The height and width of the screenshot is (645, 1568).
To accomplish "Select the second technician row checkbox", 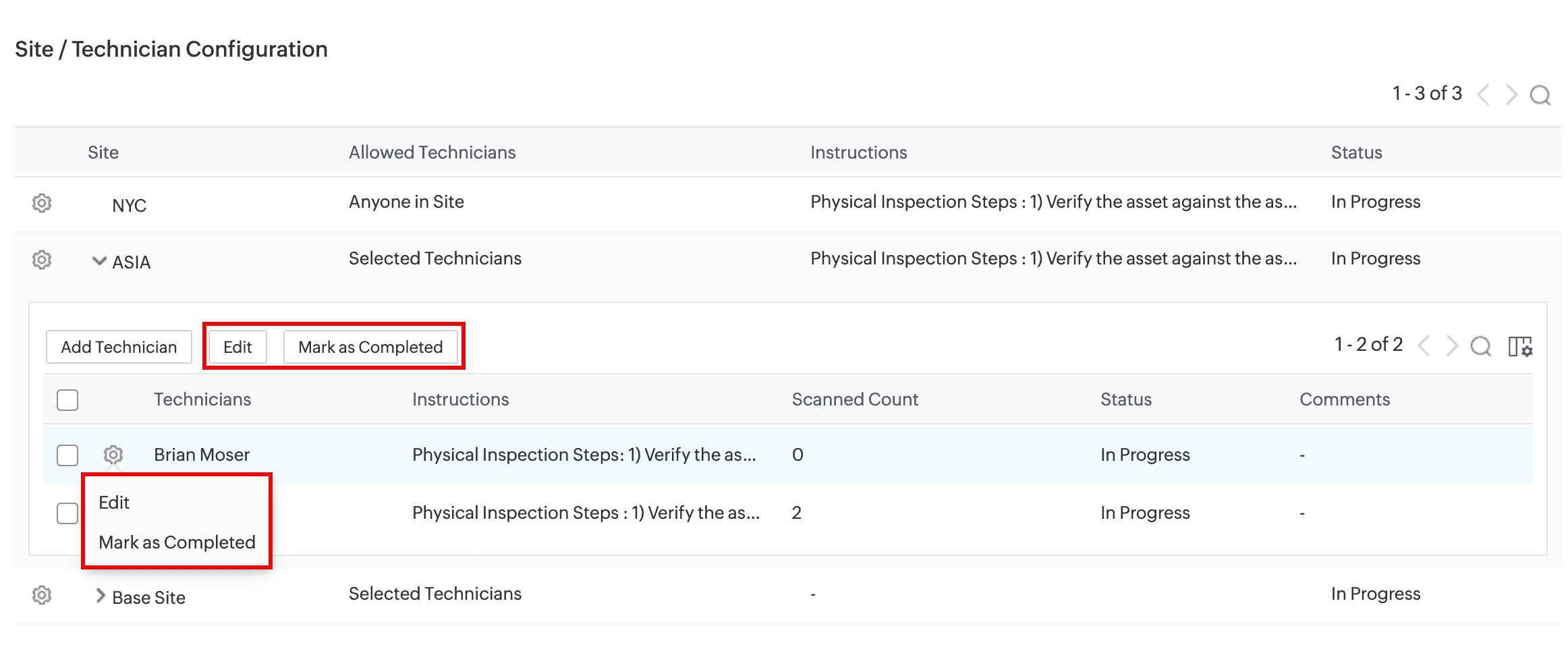I will (67, 513).
